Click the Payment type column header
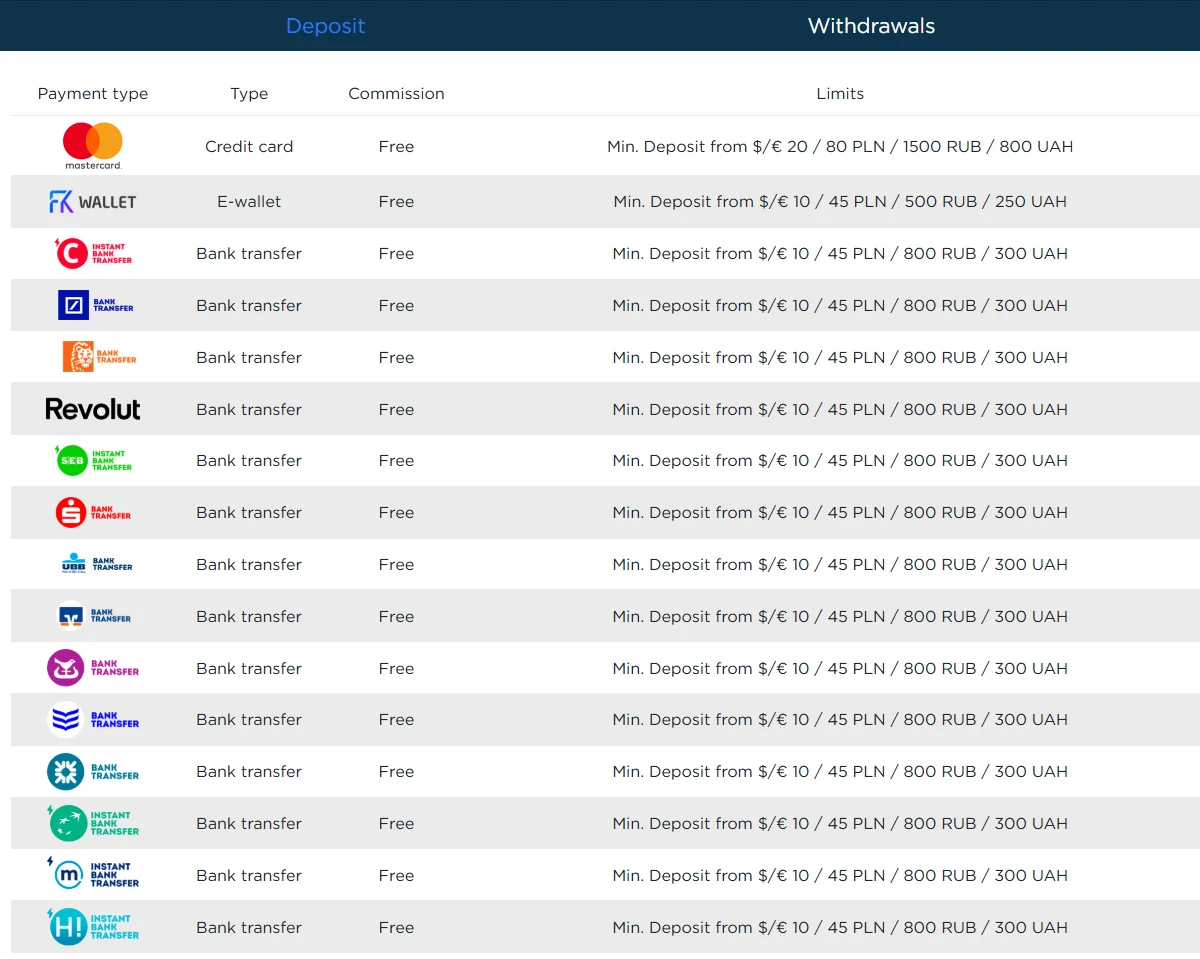 pyautogui.click(x=93, y=94)
